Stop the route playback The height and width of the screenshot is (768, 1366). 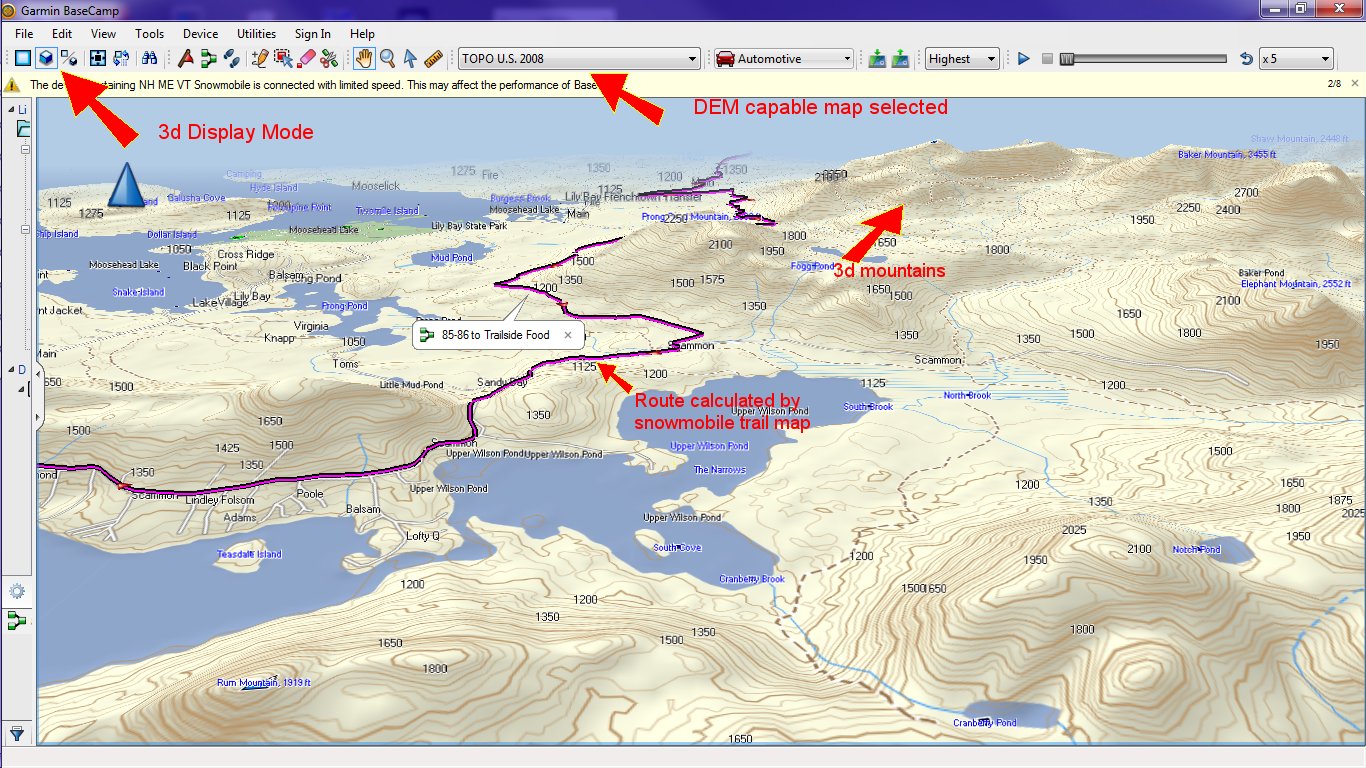[1047, 59]
